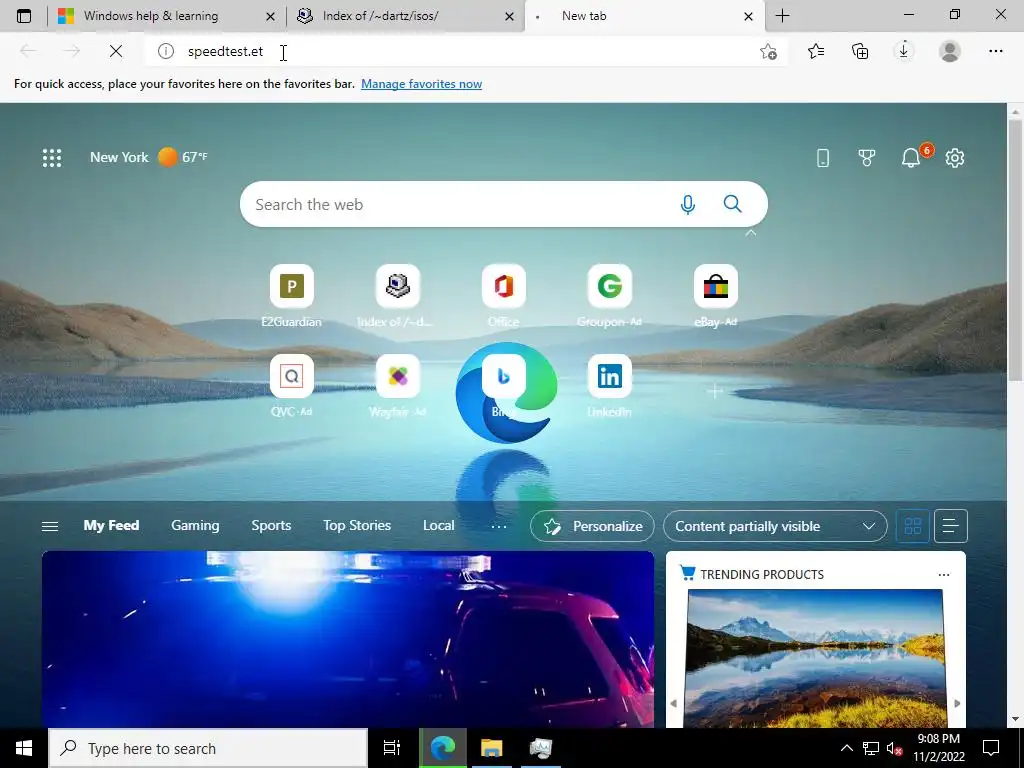Open the tab actions menu icon

(24, 16)
